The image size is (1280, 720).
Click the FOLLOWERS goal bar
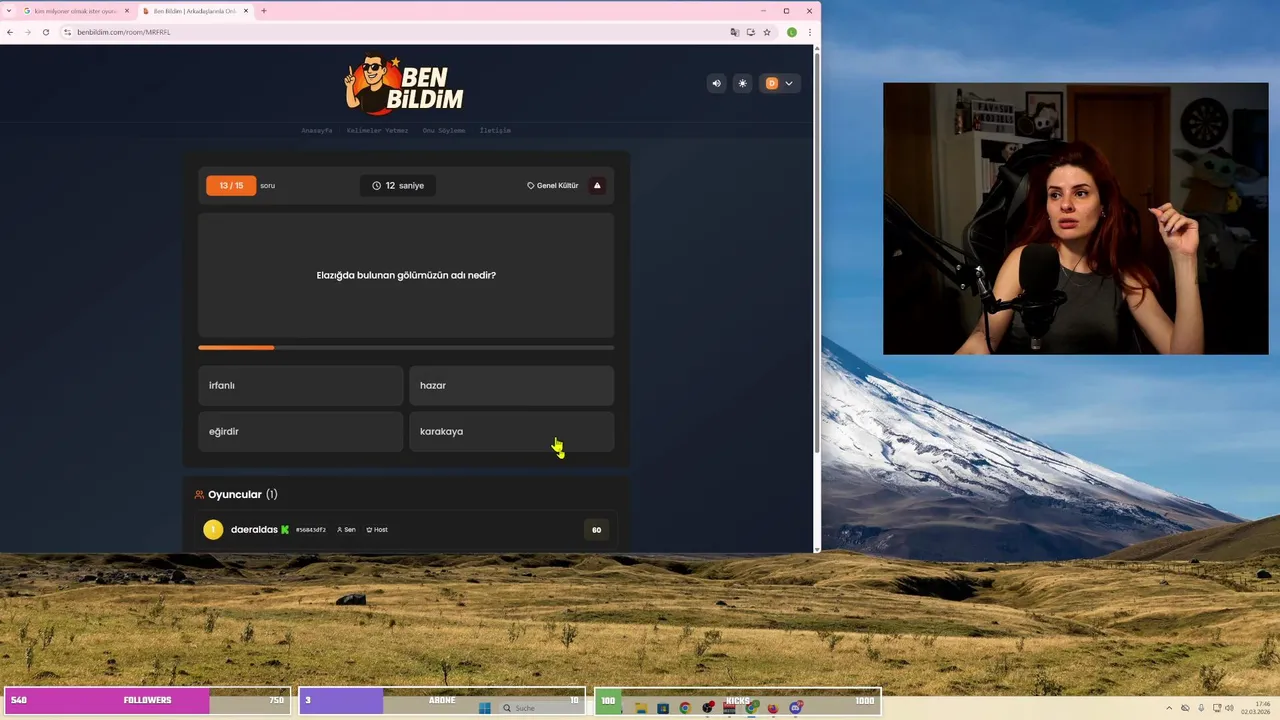pyautogui.click(x=148, y=700)
